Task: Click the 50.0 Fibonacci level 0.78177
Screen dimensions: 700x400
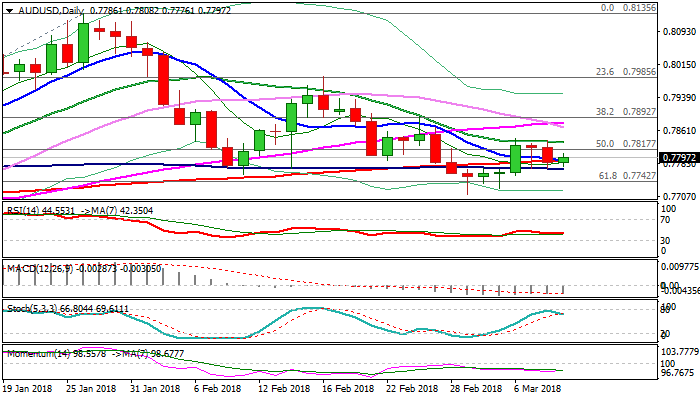Action: point(626,144)
